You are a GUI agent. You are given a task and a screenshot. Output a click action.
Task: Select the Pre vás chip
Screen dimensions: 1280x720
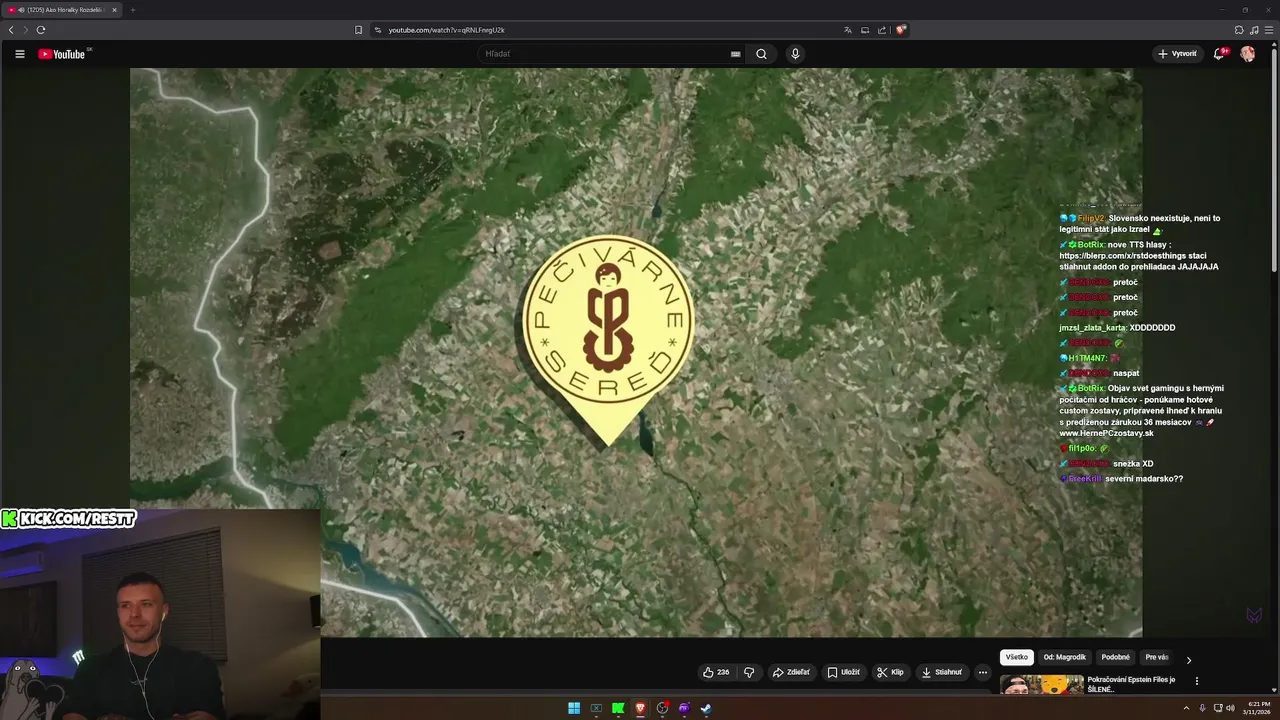click(1157, 657)
